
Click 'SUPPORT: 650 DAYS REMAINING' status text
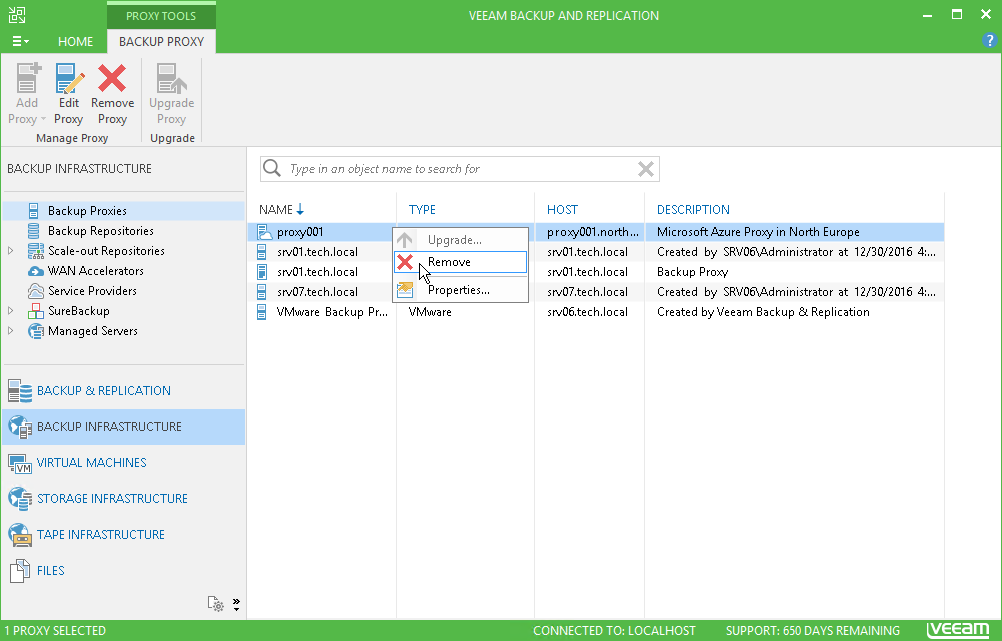point(812,631)
